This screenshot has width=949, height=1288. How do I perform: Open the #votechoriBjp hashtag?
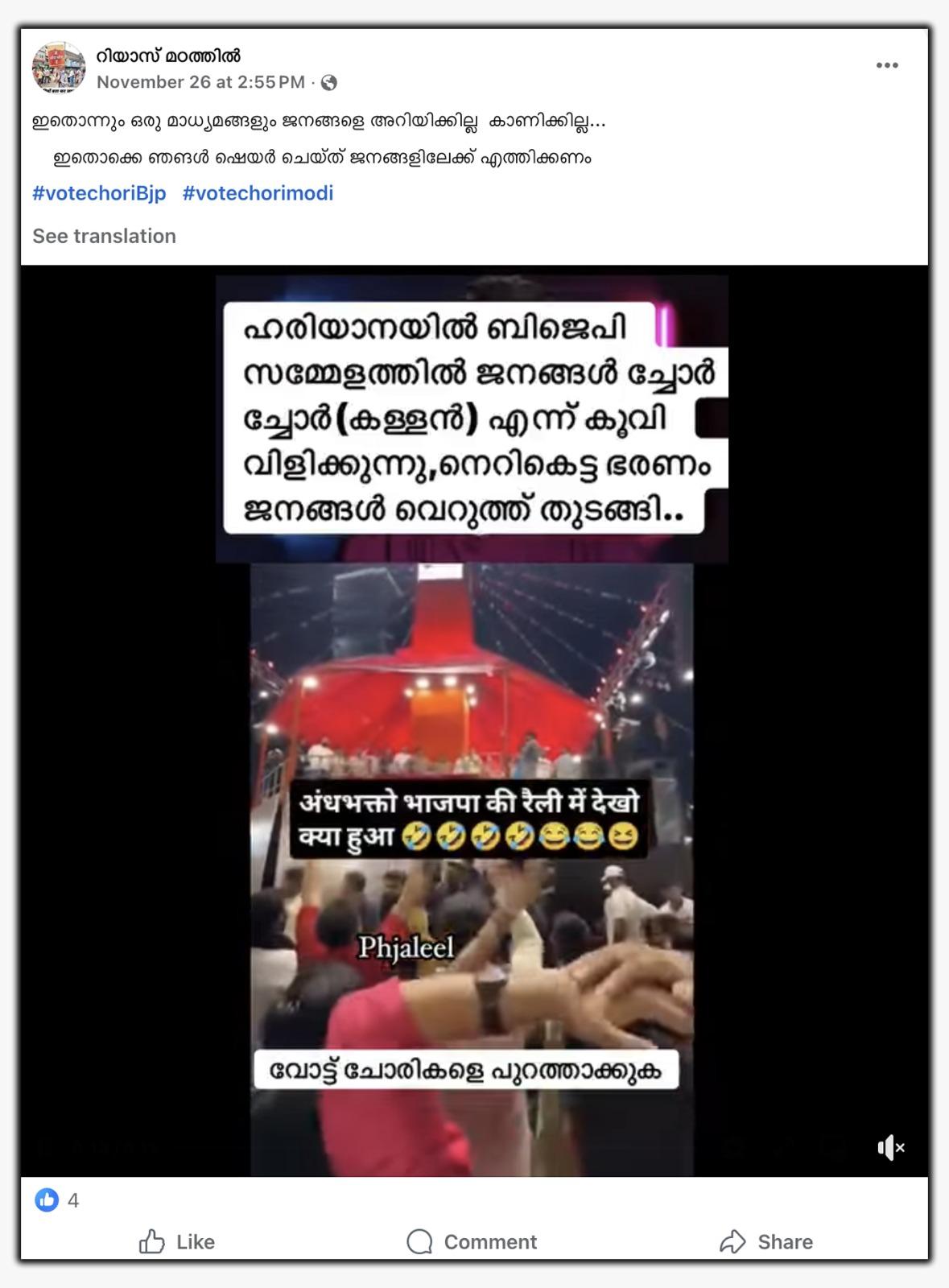(x=99, y=193)
